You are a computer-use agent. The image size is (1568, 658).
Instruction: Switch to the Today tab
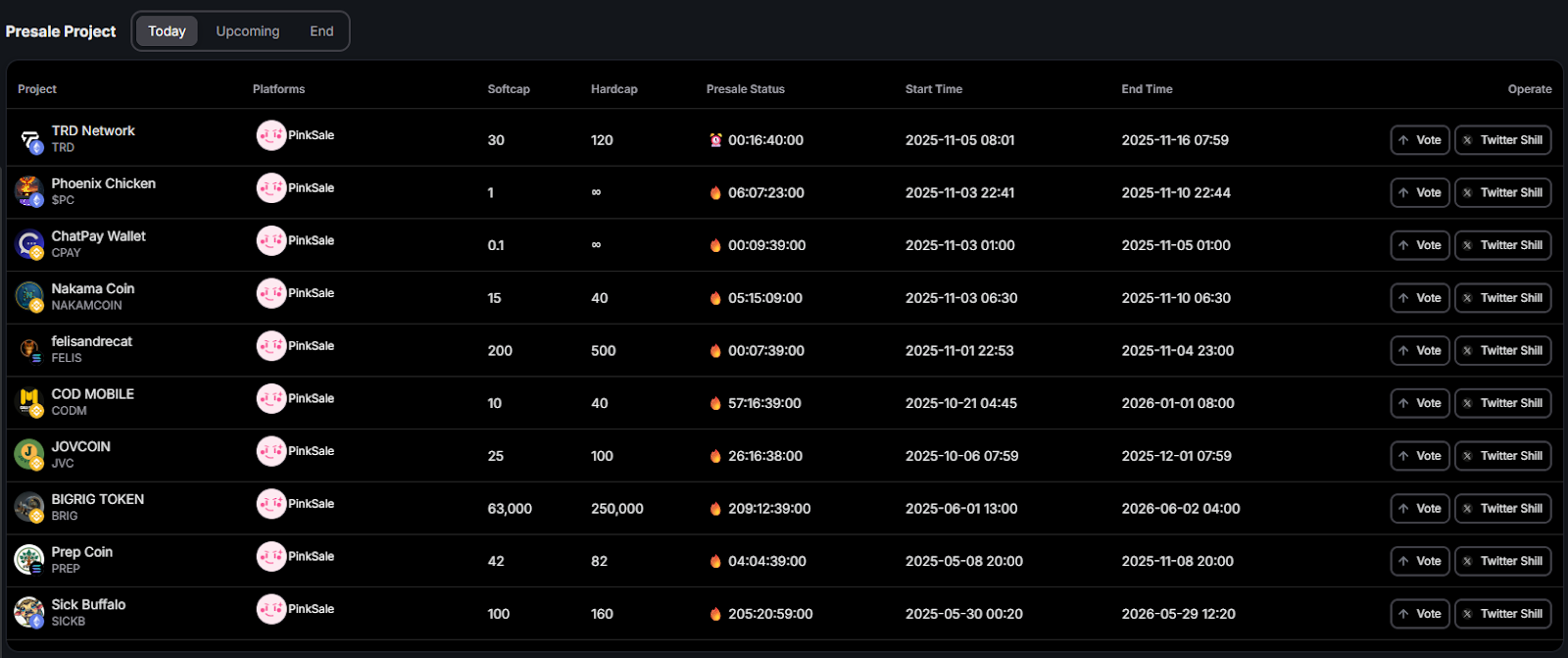pos(167,31)
